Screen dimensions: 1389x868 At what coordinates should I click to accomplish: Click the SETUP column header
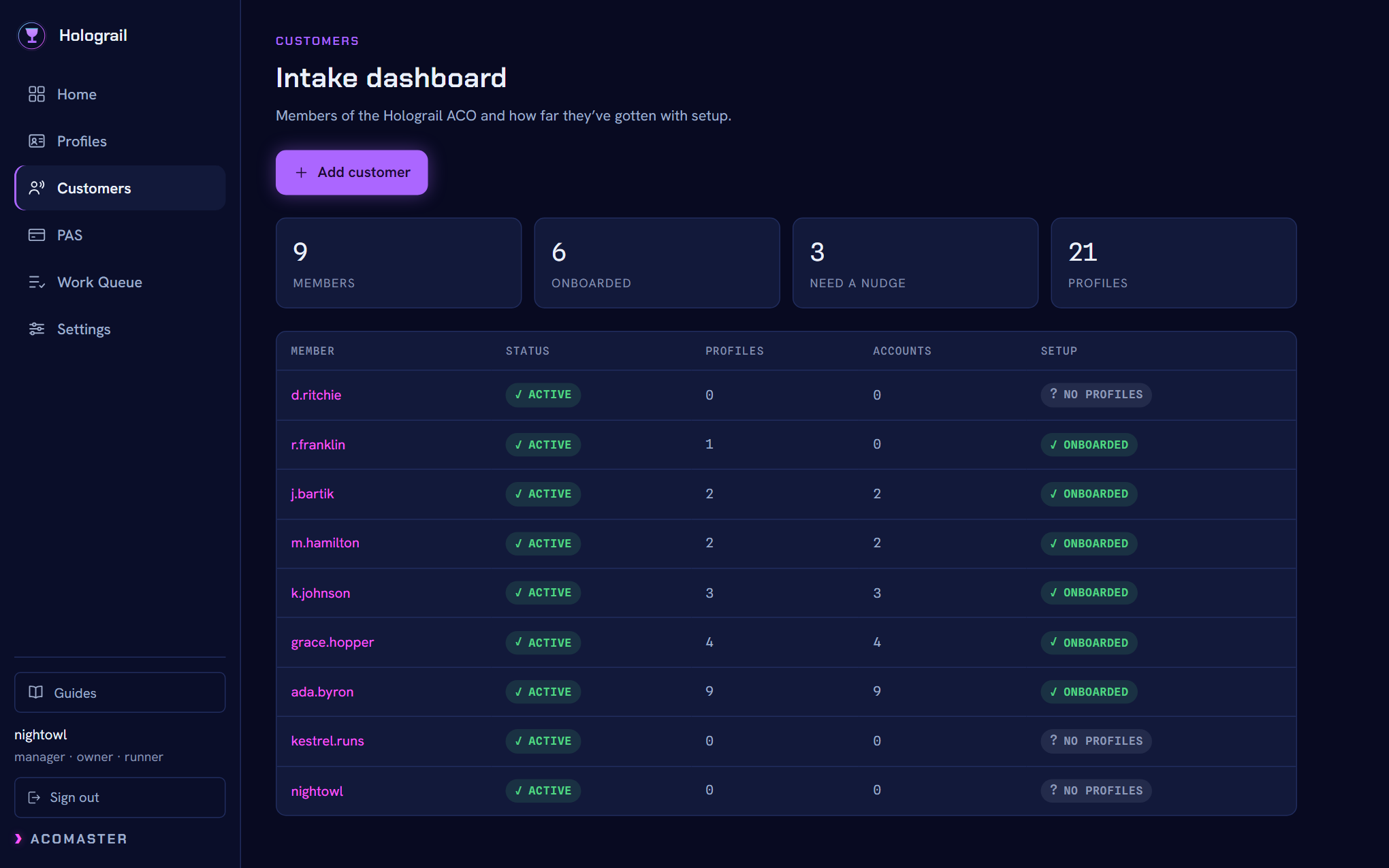coord(1059,351)
